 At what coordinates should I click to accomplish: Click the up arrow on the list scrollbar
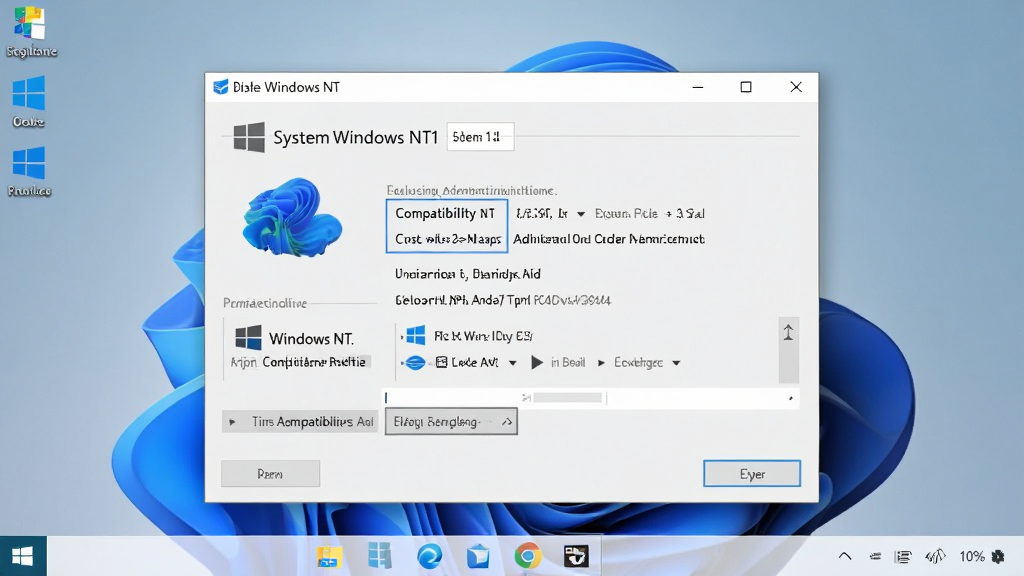[x=788, y=332]
